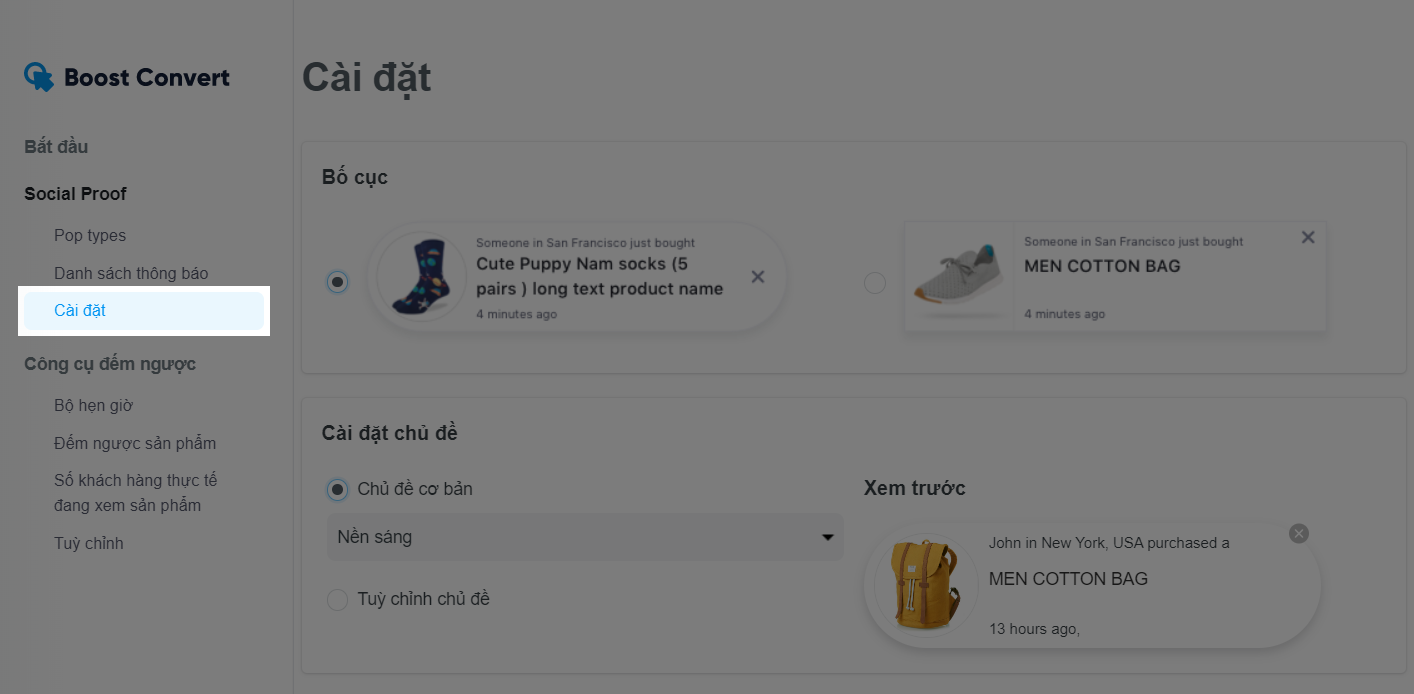Click the yellow backpack preview image
The height and width of the screenshot is (694, 1414).
(924, 585)
